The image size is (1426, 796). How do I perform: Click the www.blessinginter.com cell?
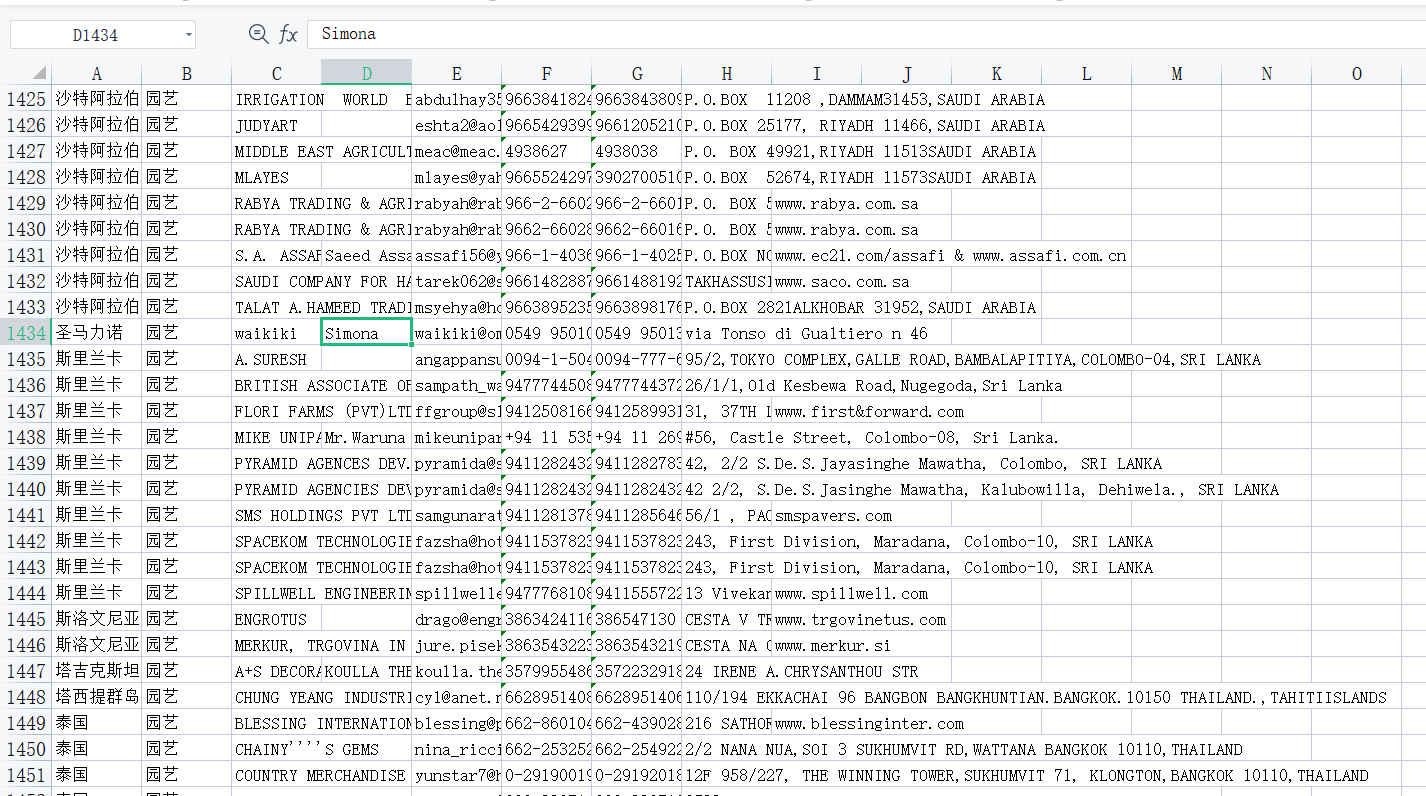tap(817, 723)
